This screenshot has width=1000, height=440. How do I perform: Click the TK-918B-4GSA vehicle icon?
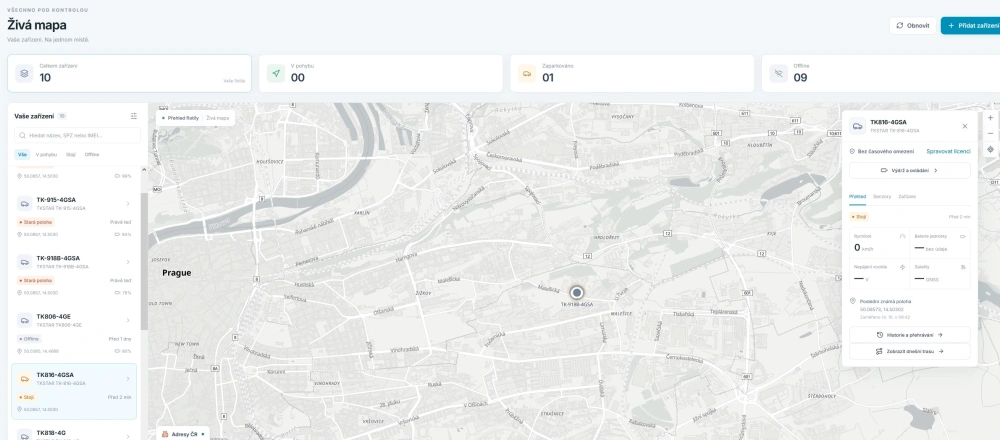tap(24, 262)
